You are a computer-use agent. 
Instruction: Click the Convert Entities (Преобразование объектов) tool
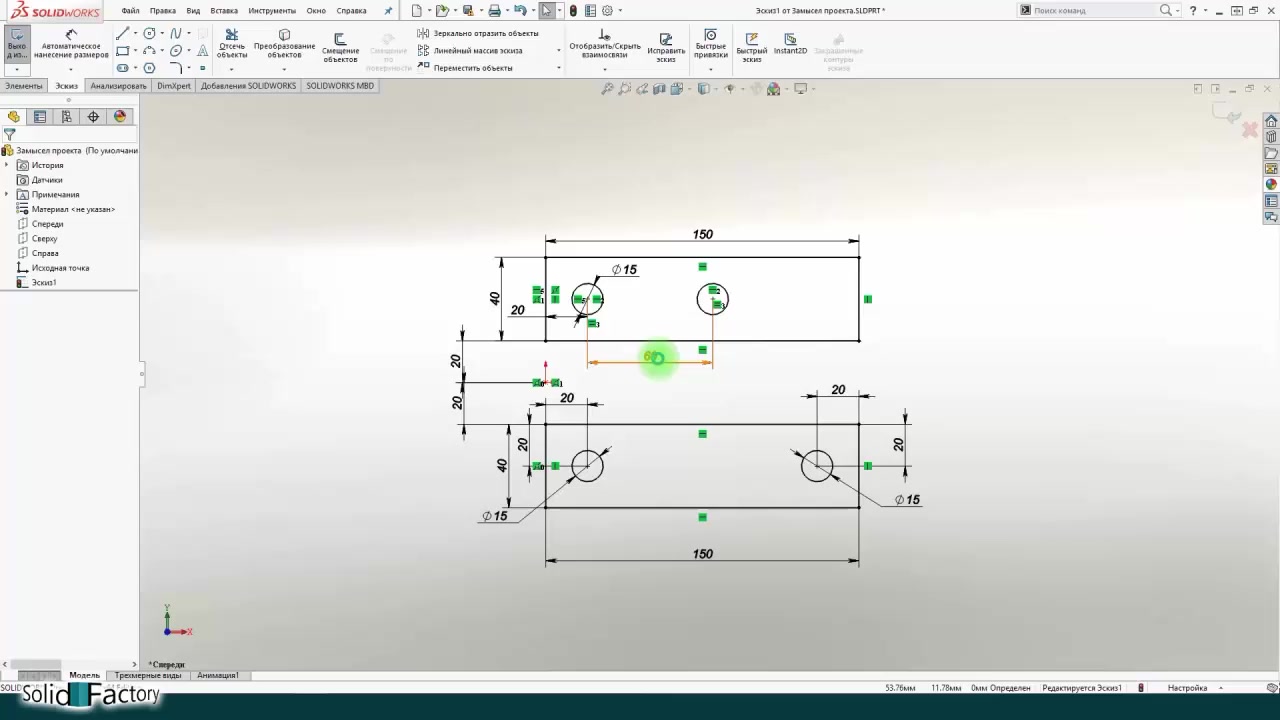click(x=284, y=45)
